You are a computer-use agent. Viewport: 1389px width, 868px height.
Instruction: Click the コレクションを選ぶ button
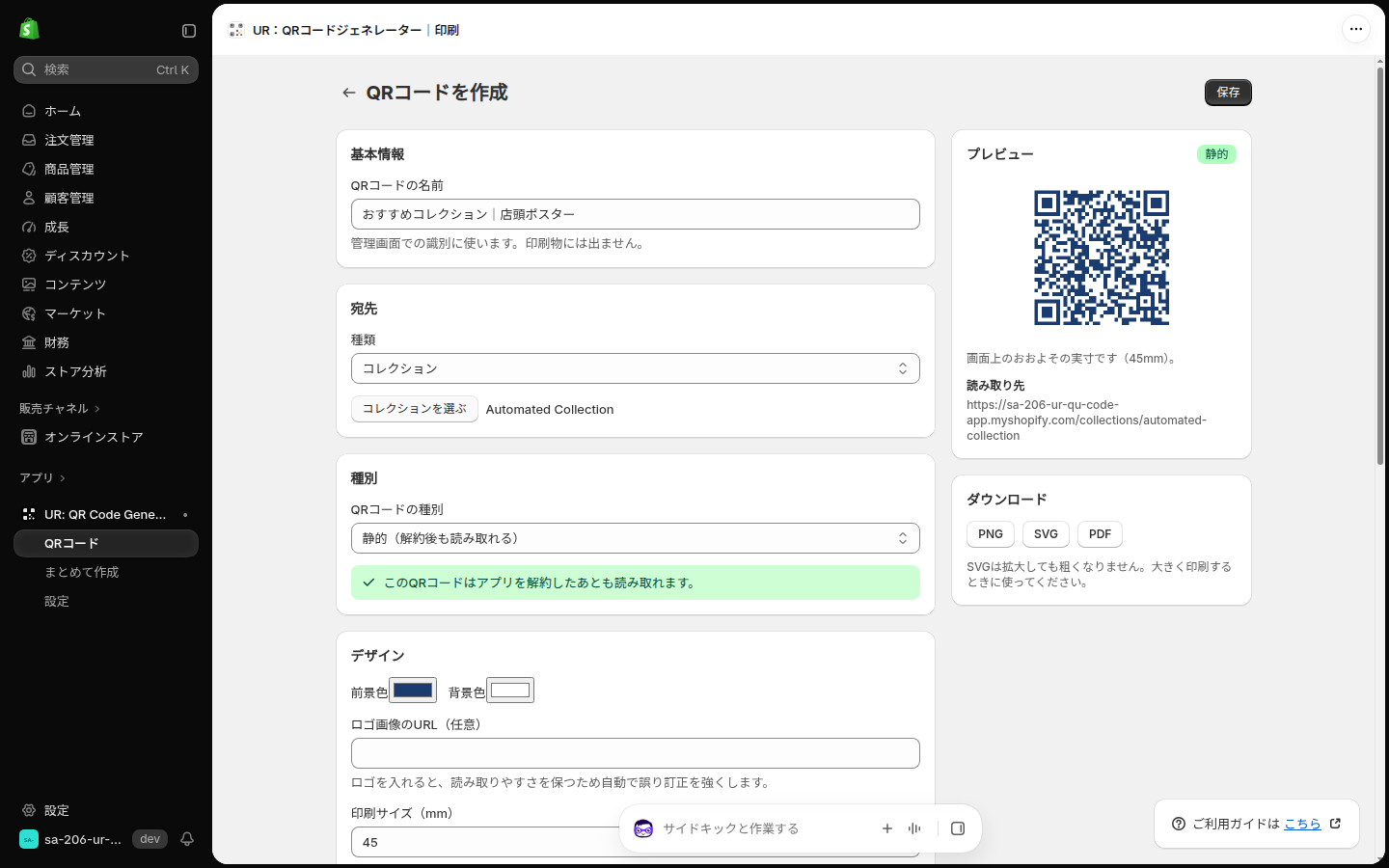(415, 409)
